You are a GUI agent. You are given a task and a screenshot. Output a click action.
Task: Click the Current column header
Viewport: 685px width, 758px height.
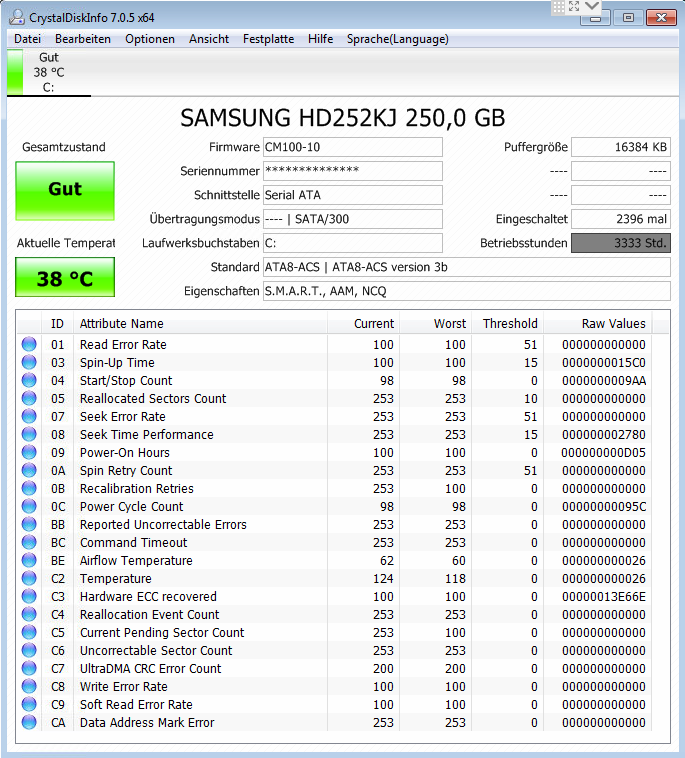click(364, 323)
